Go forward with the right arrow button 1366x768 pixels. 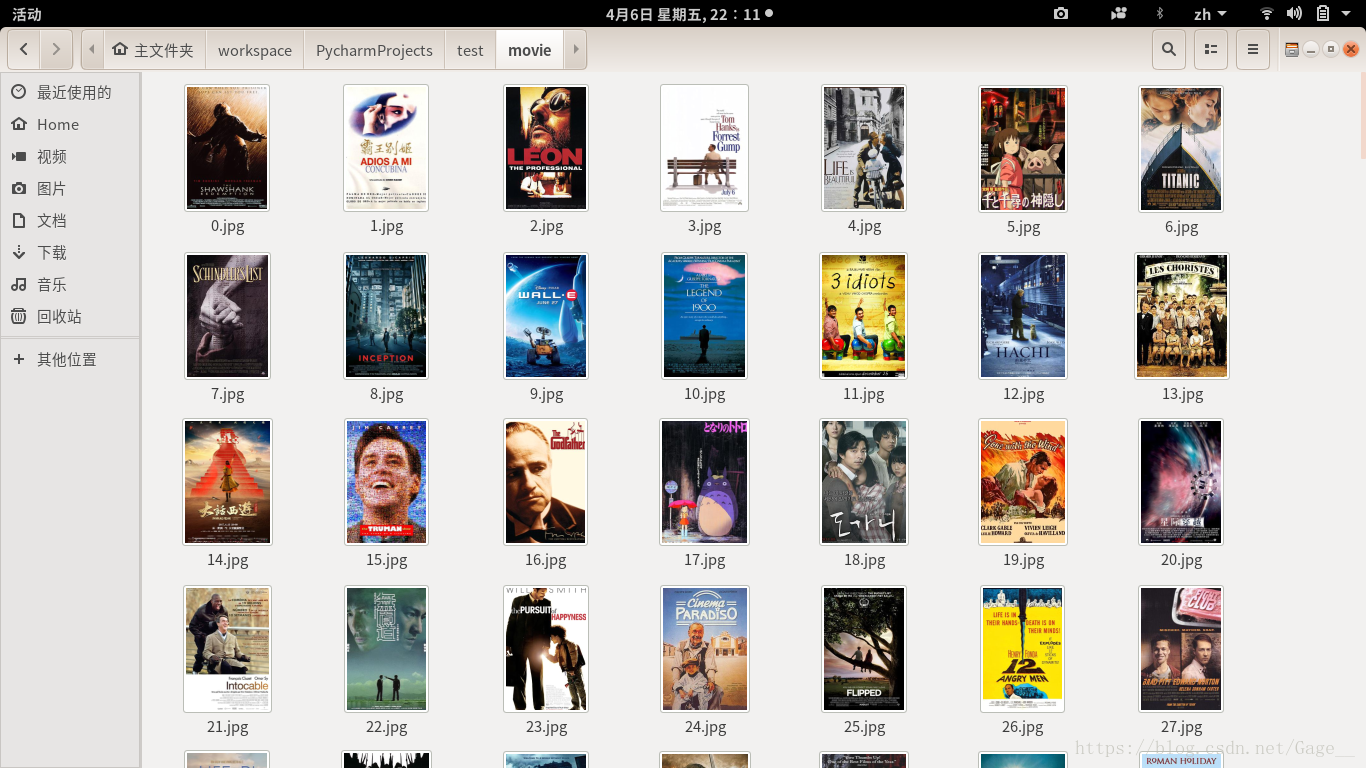(x=56, y=50)
